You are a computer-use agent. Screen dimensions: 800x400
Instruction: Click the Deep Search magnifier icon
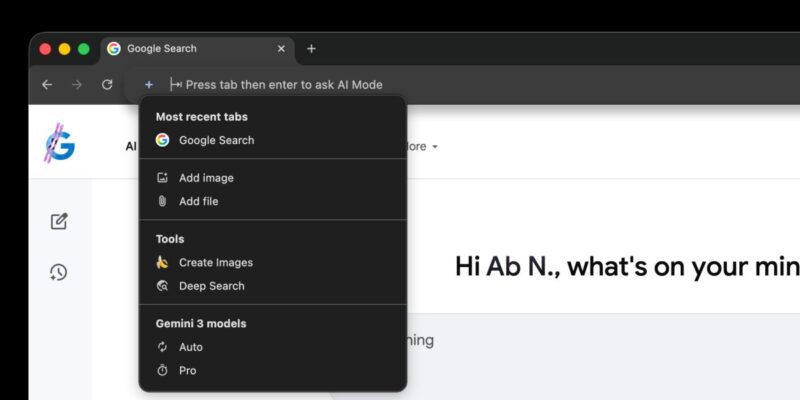[162, 286]
